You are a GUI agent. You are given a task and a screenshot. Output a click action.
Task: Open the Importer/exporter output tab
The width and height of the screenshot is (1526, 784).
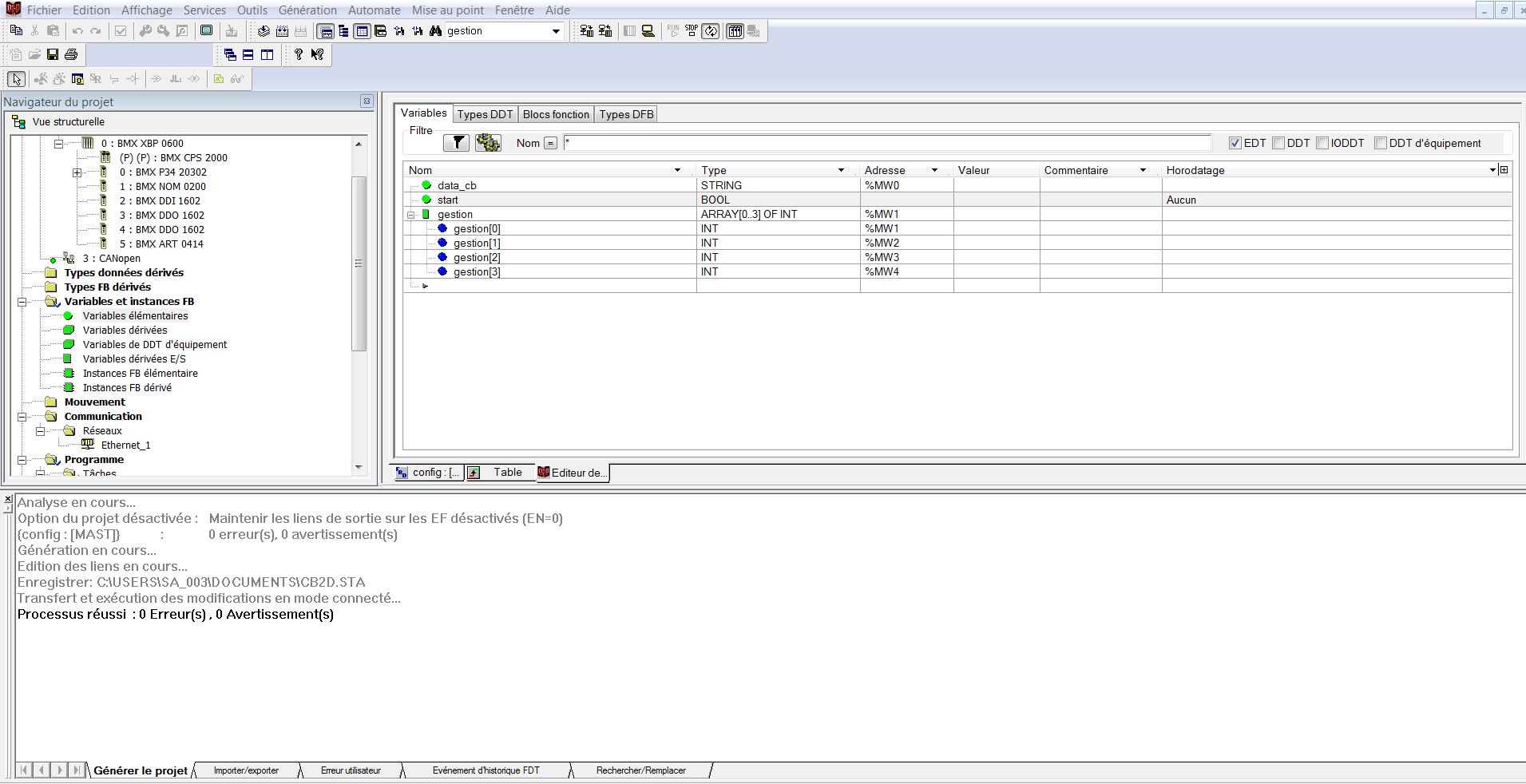(x=246, y=770)
